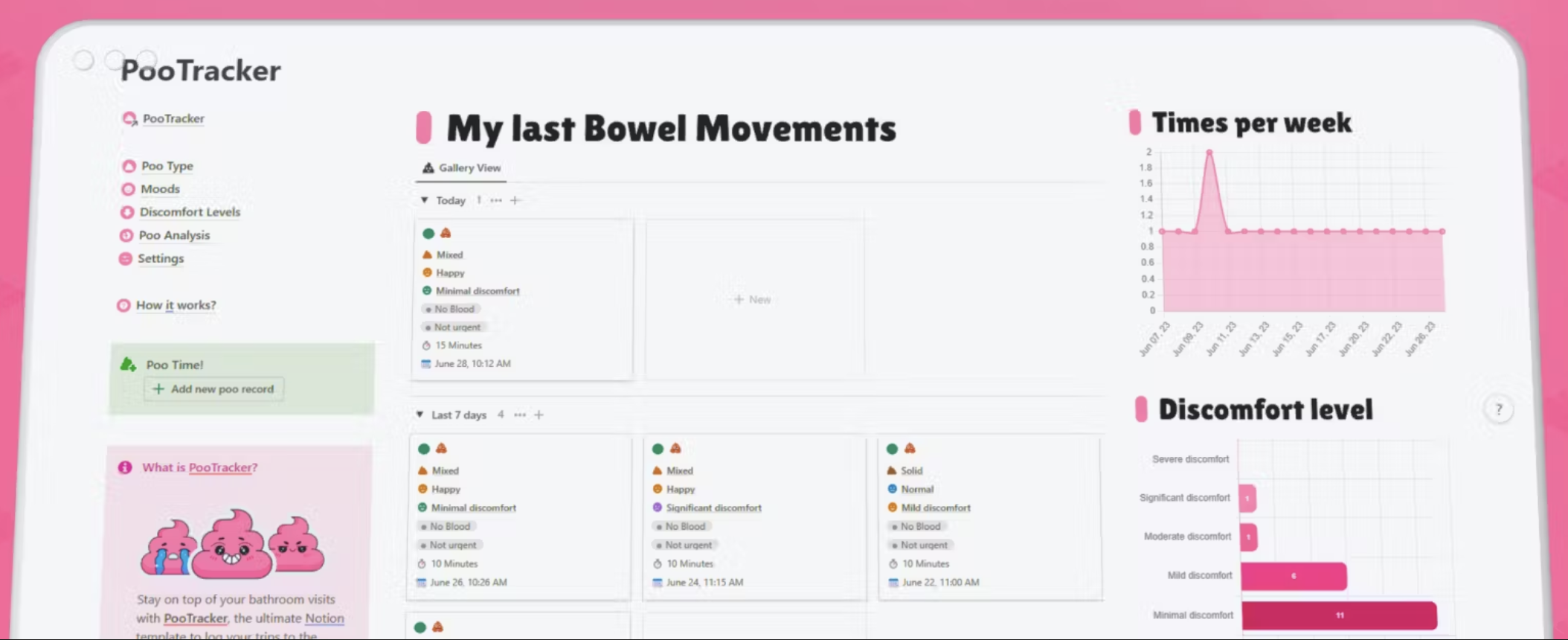The height and width of the screenshot is (640, 1568).
Task: Open the Last 7 days options menu
Action: (520, 415)
